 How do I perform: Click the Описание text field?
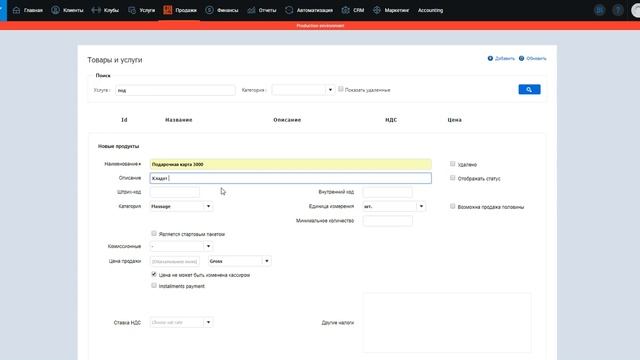[291, 178]
